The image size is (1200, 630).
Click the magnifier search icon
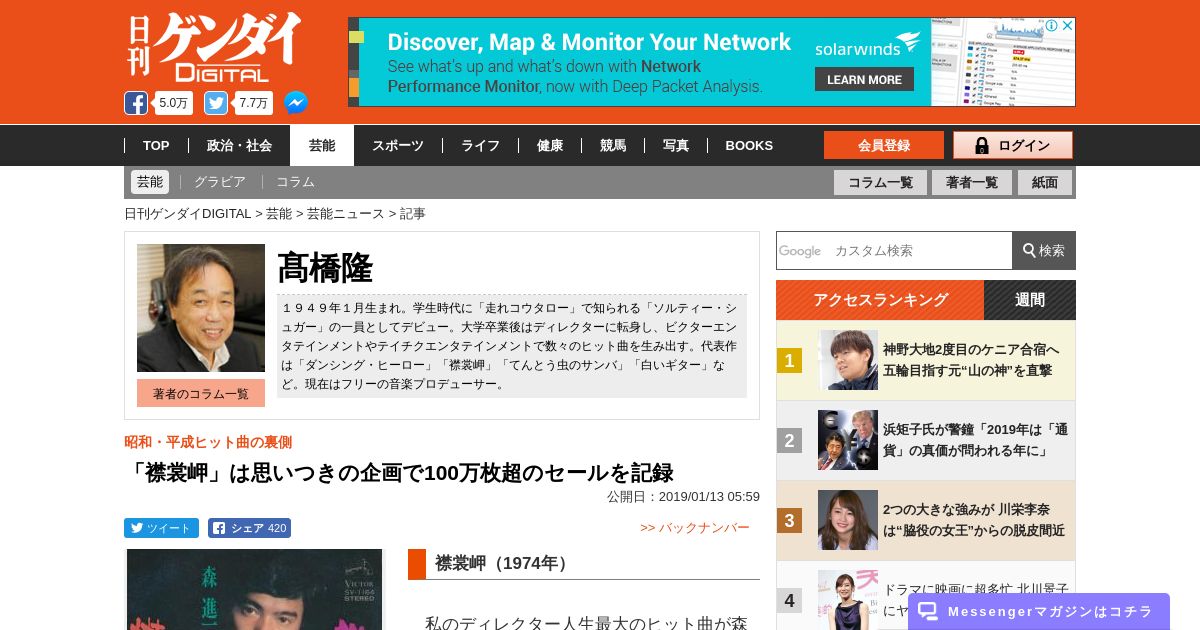(x=1029, y=250)
